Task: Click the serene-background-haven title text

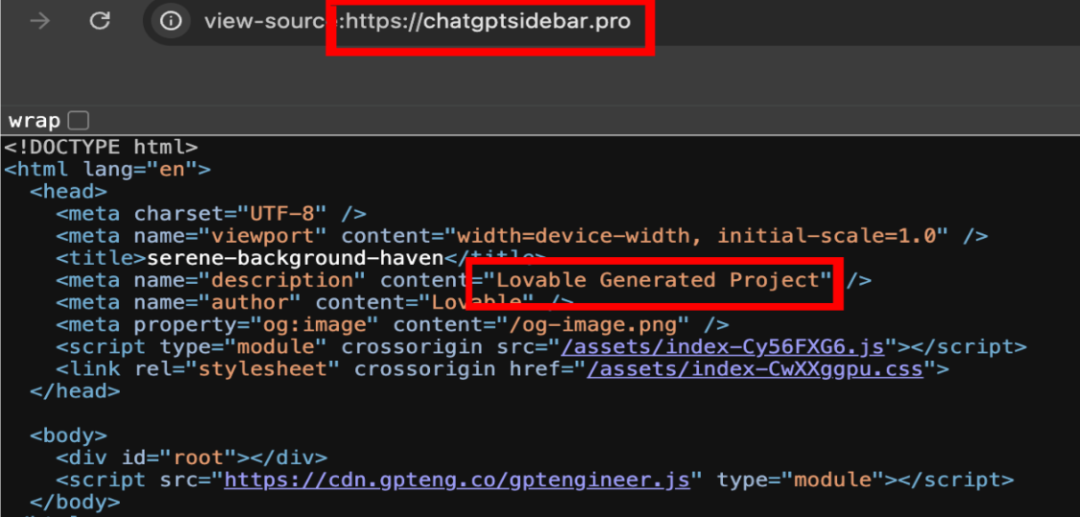Action: pos(294,258)
